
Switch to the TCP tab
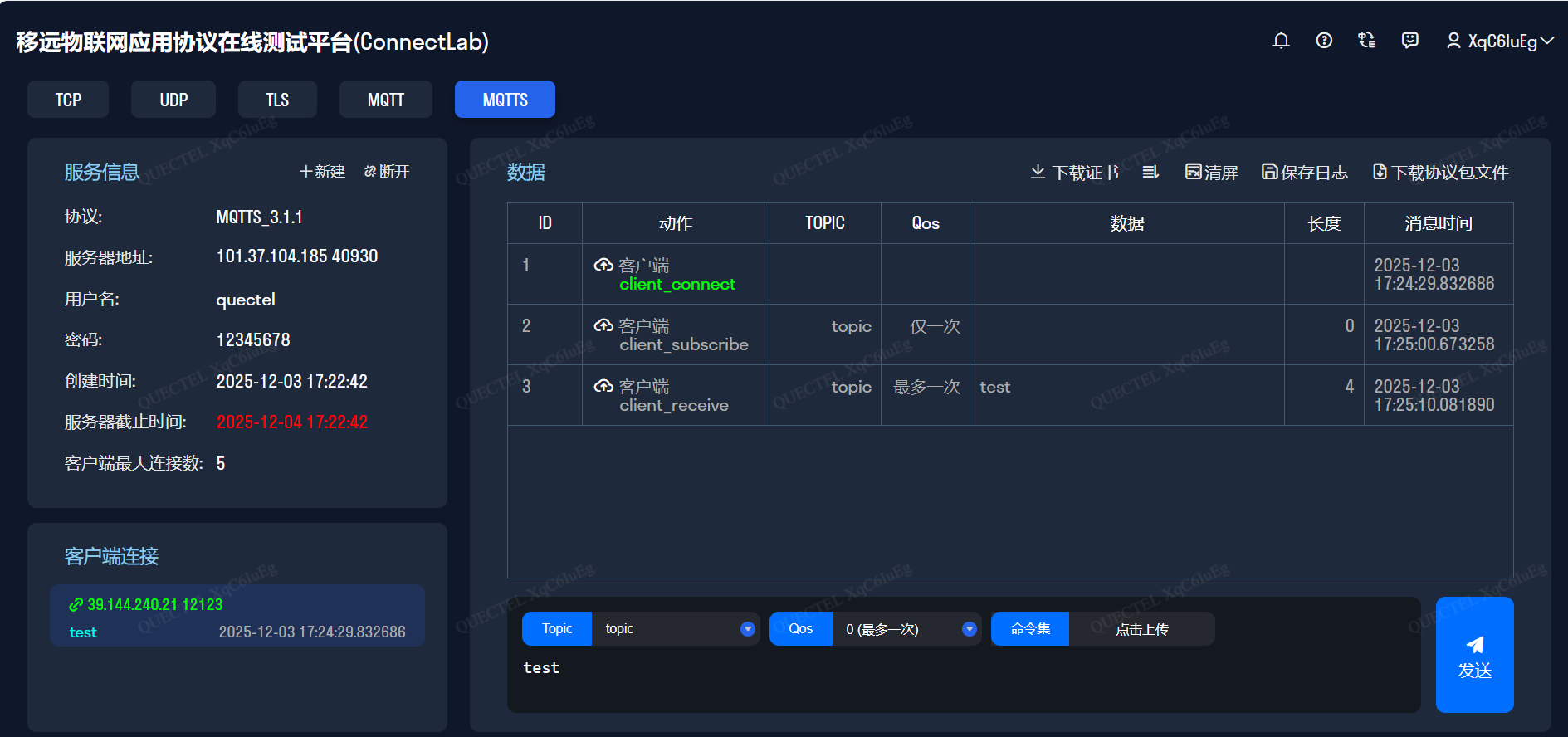tap(68, 100)
